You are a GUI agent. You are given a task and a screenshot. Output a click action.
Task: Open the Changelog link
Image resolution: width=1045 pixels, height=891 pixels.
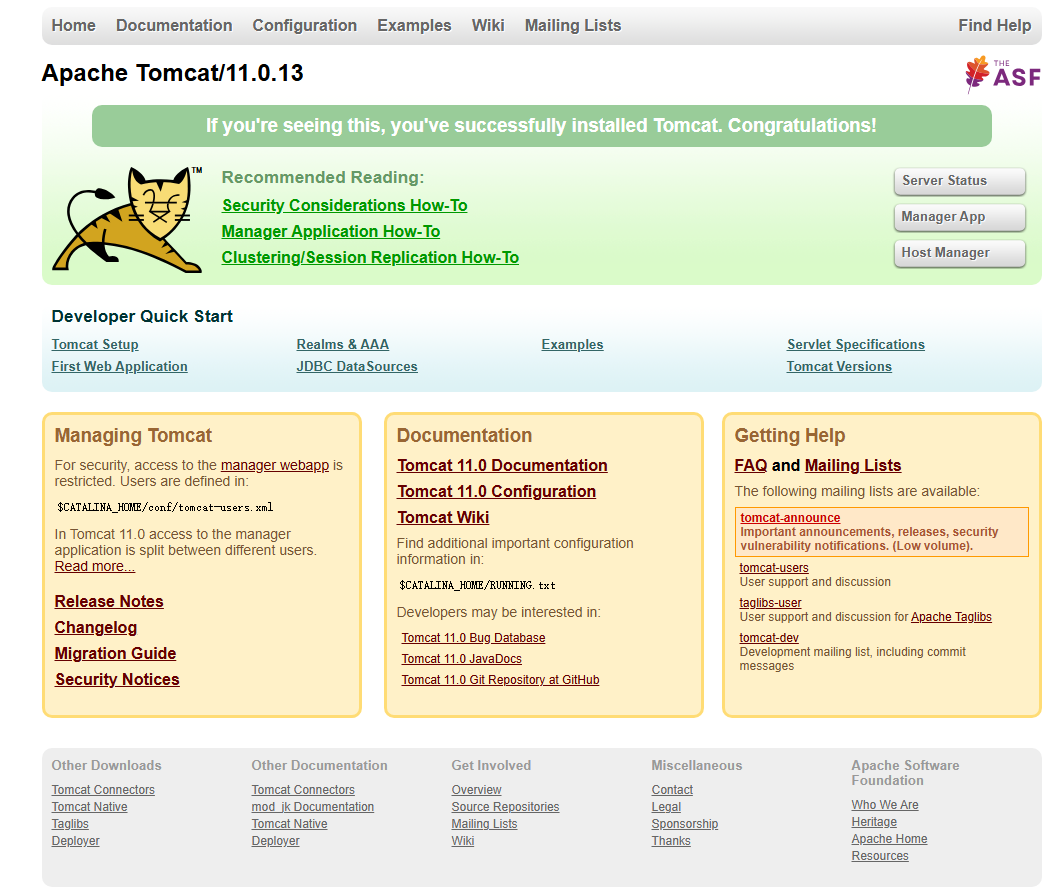tap(96, 628)
